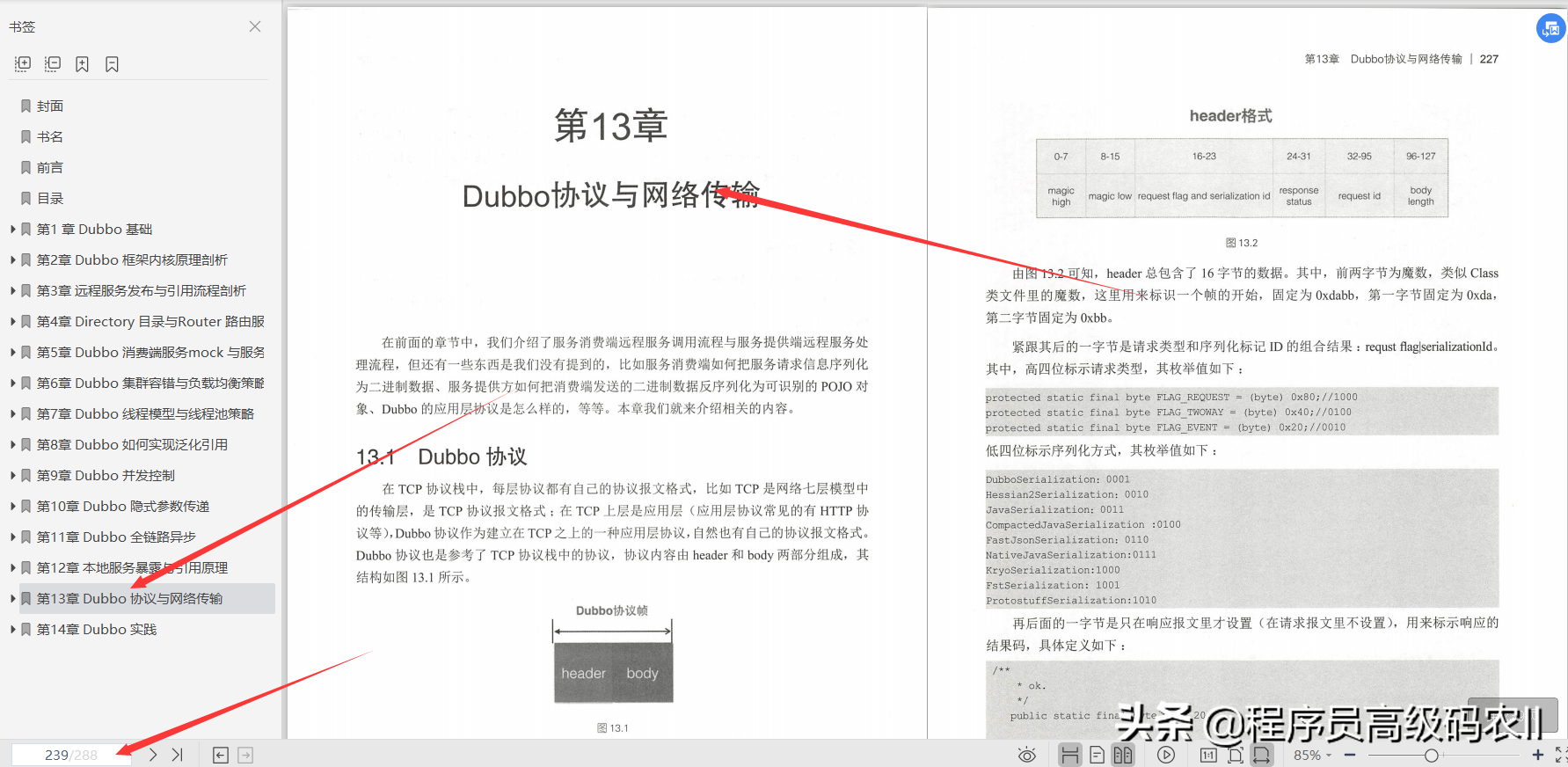Expand 第5章 Dubbo 消费端服务mock bookmark

click(x=13, y=352)
